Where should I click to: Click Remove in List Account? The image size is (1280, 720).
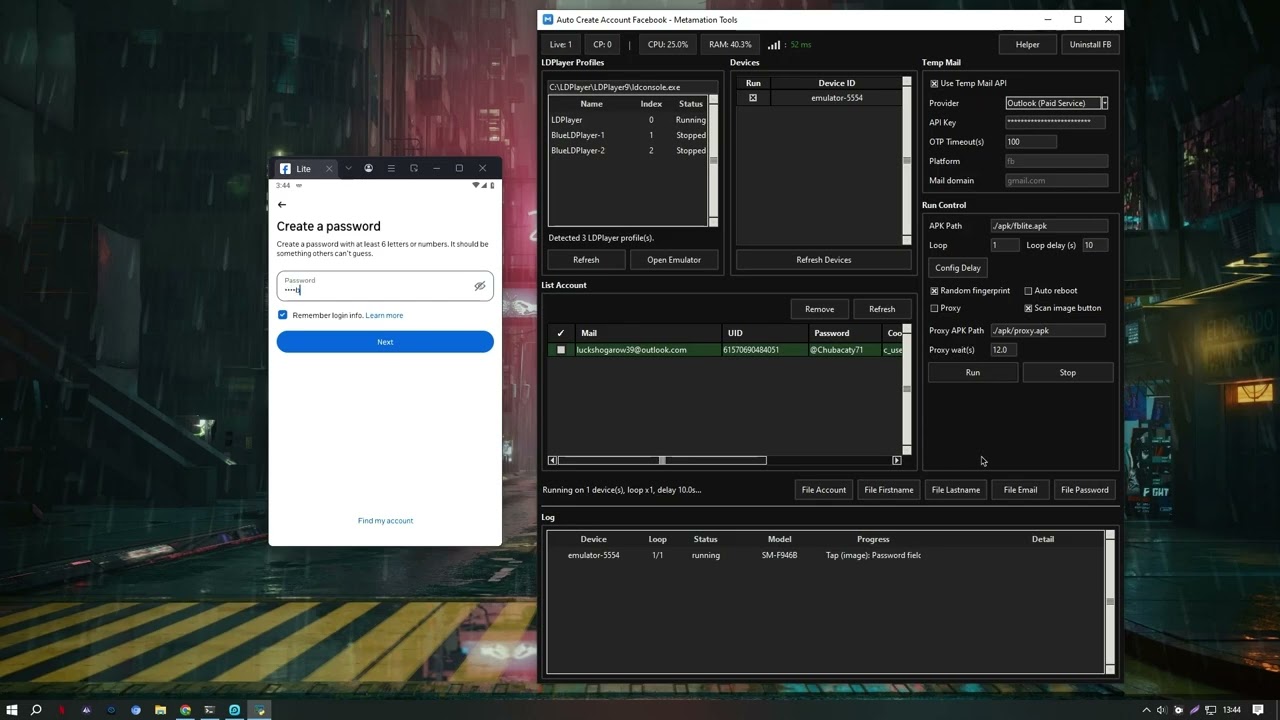819,309
